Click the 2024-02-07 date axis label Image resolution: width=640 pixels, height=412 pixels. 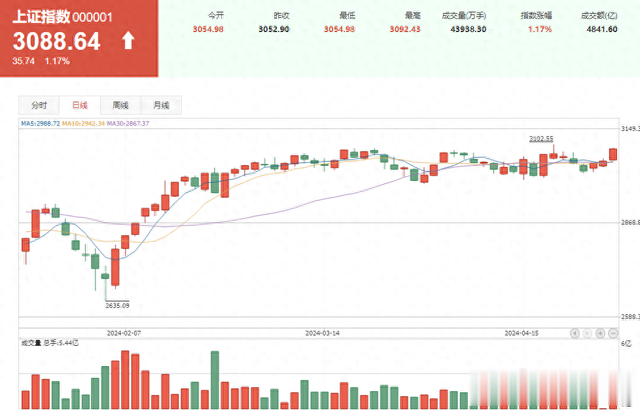coord(124,333)
